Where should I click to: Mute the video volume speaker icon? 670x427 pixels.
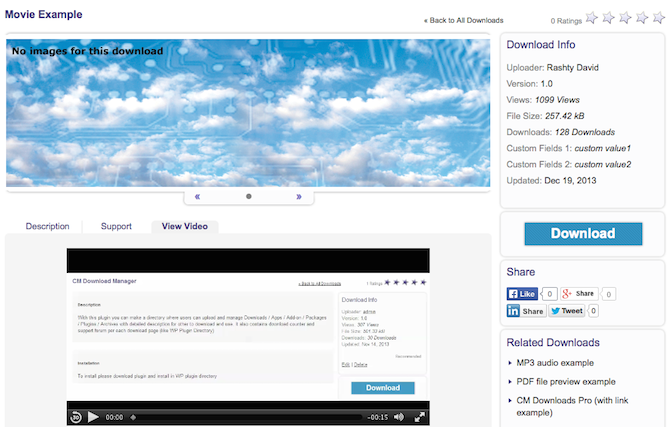[x=399, y=417]
